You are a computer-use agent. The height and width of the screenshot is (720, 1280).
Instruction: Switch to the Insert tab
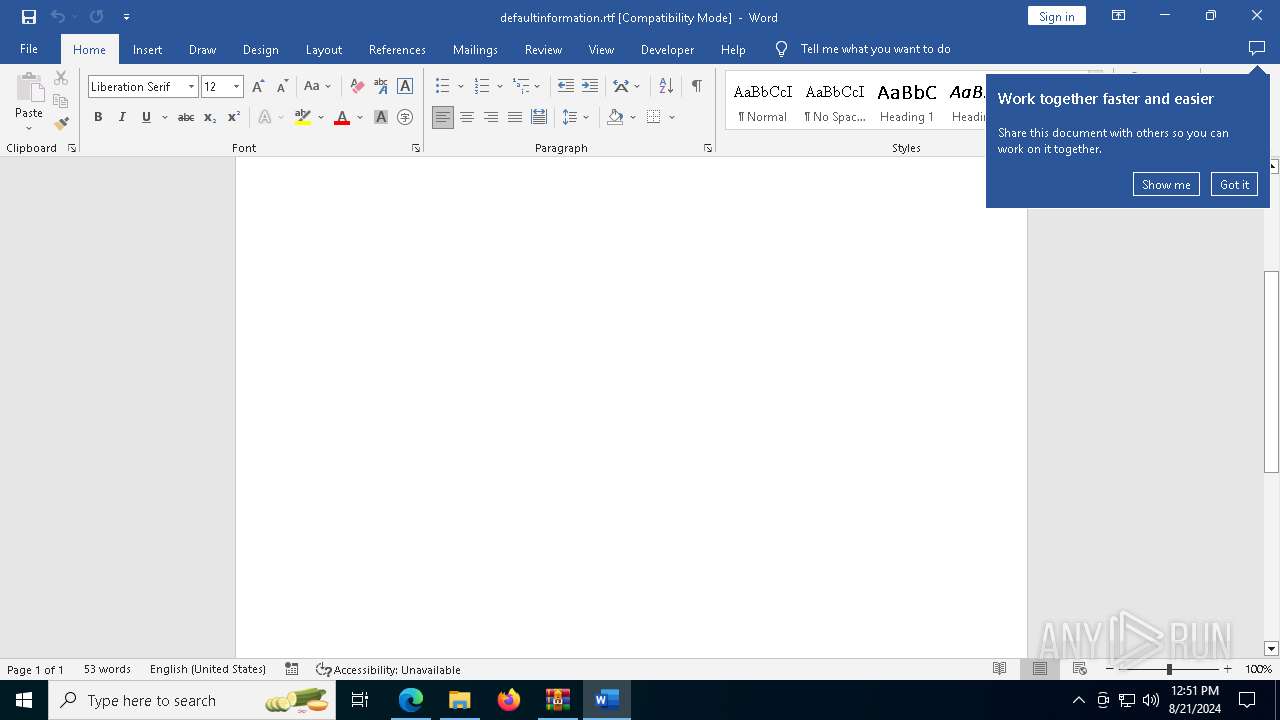(x=147, y=49)
